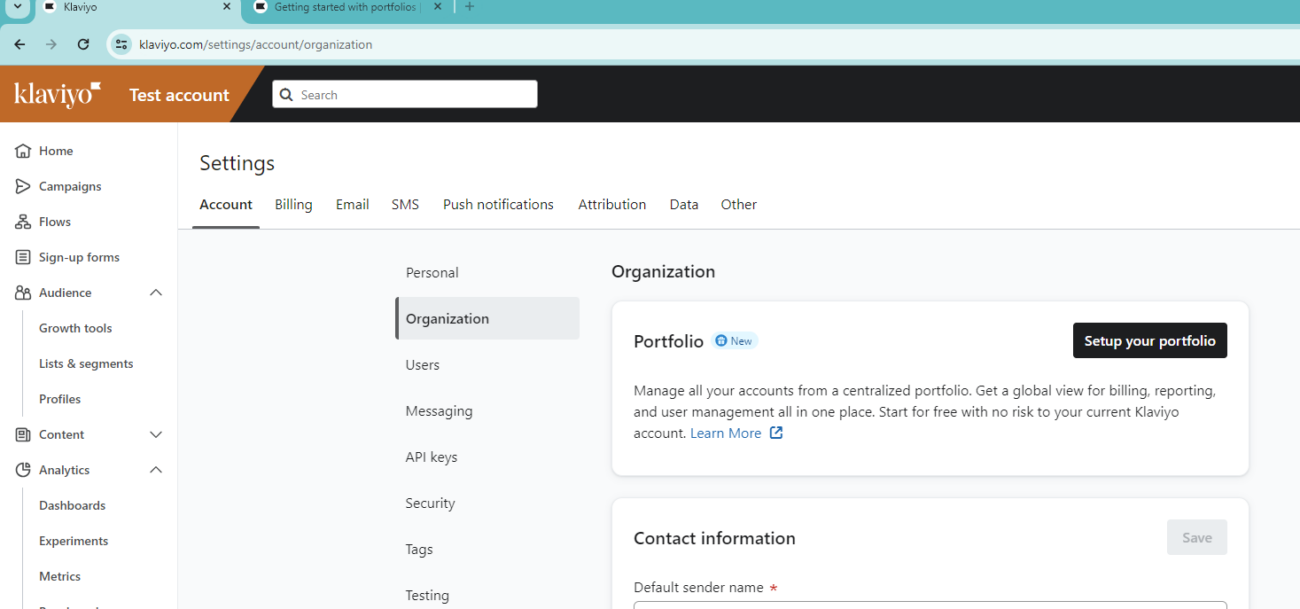The height and width of the screenshot is (609, 1300).
Task: Switch to Getting started with portfolios tab
Action: click(346, 7)
